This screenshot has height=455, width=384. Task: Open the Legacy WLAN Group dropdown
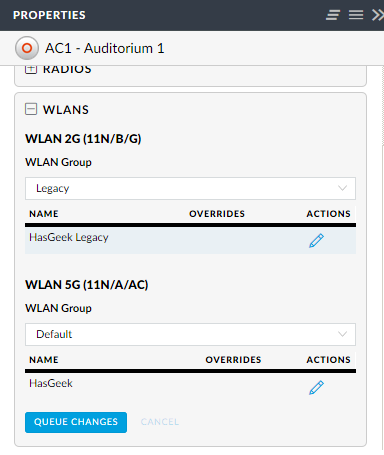(x=190, y=188)
